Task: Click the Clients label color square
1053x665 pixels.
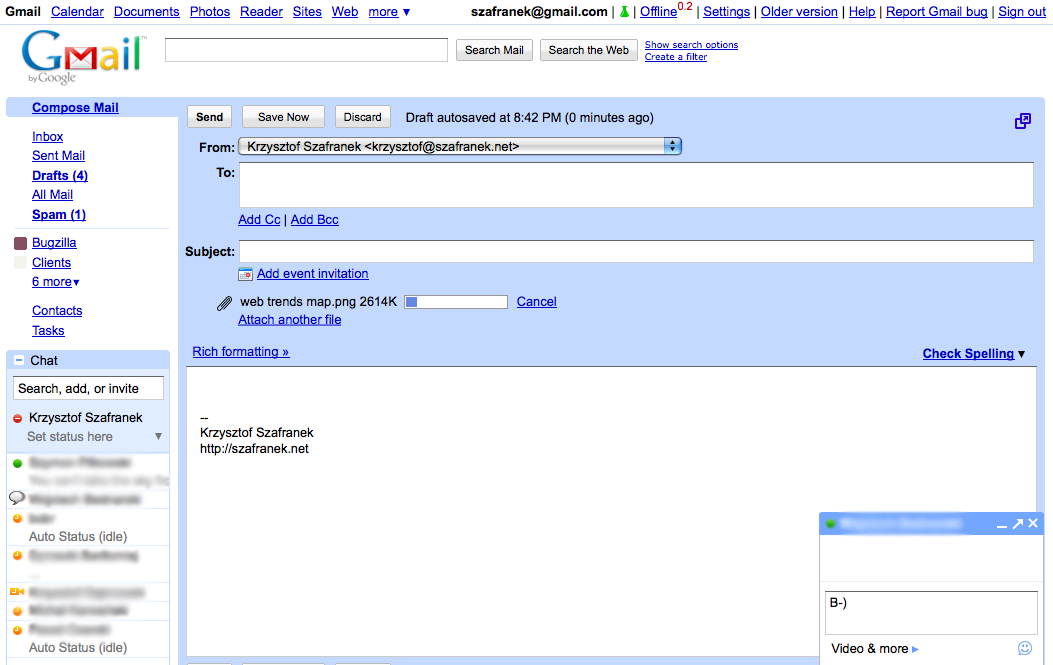Action: [x=20, y=263]
